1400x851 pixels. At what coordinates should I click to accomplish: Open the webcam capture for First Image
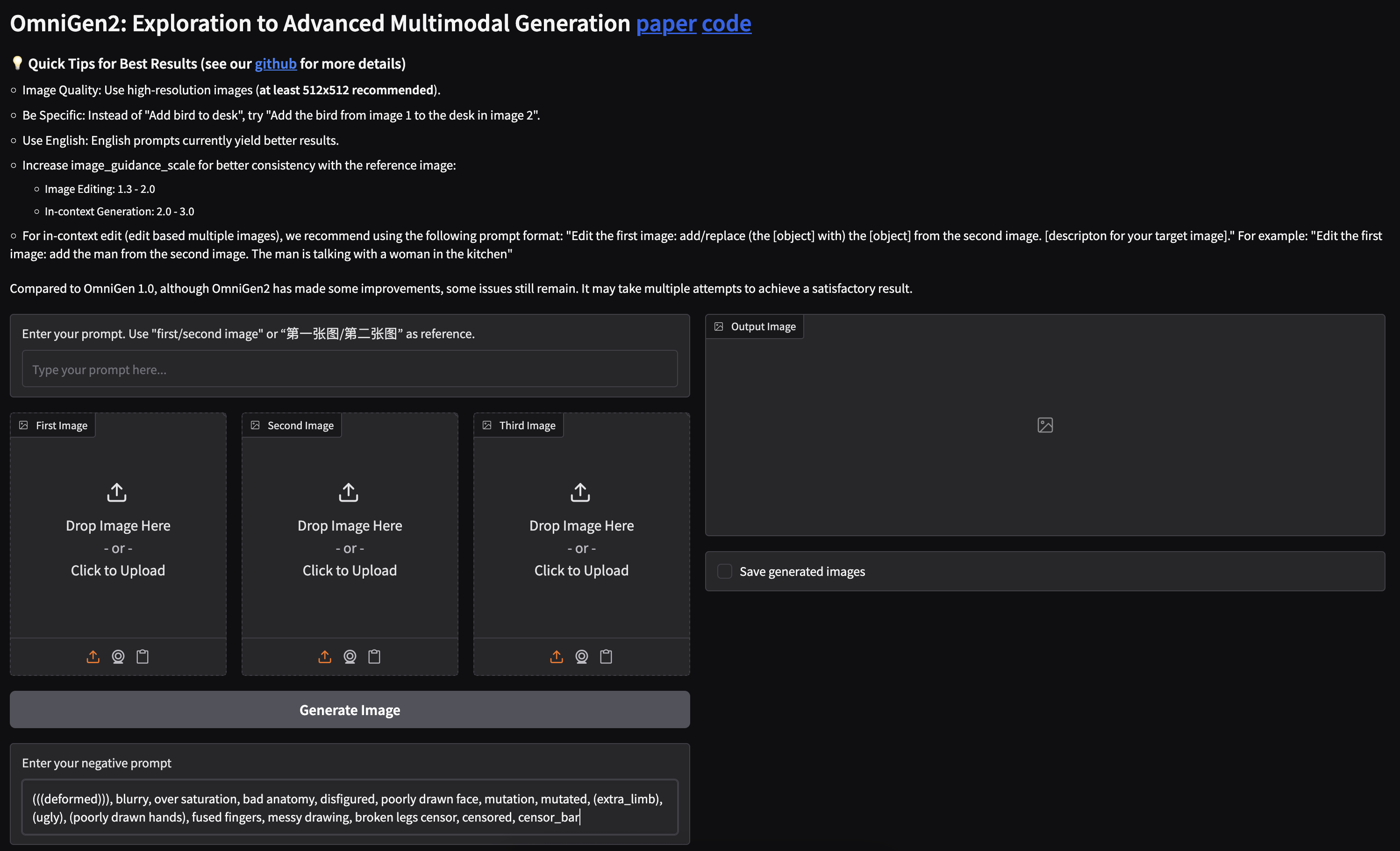(118, 657)
